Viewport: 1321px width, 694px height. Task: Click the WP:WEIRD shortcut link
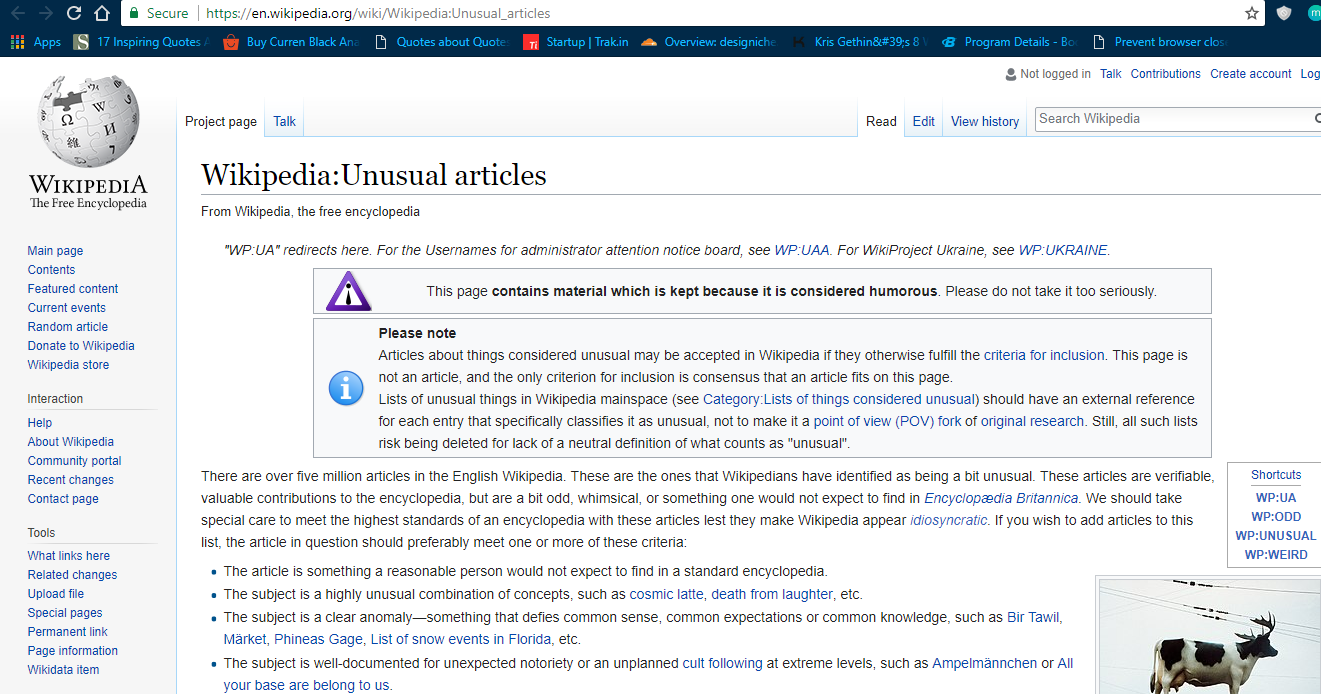coord(1276,555)
